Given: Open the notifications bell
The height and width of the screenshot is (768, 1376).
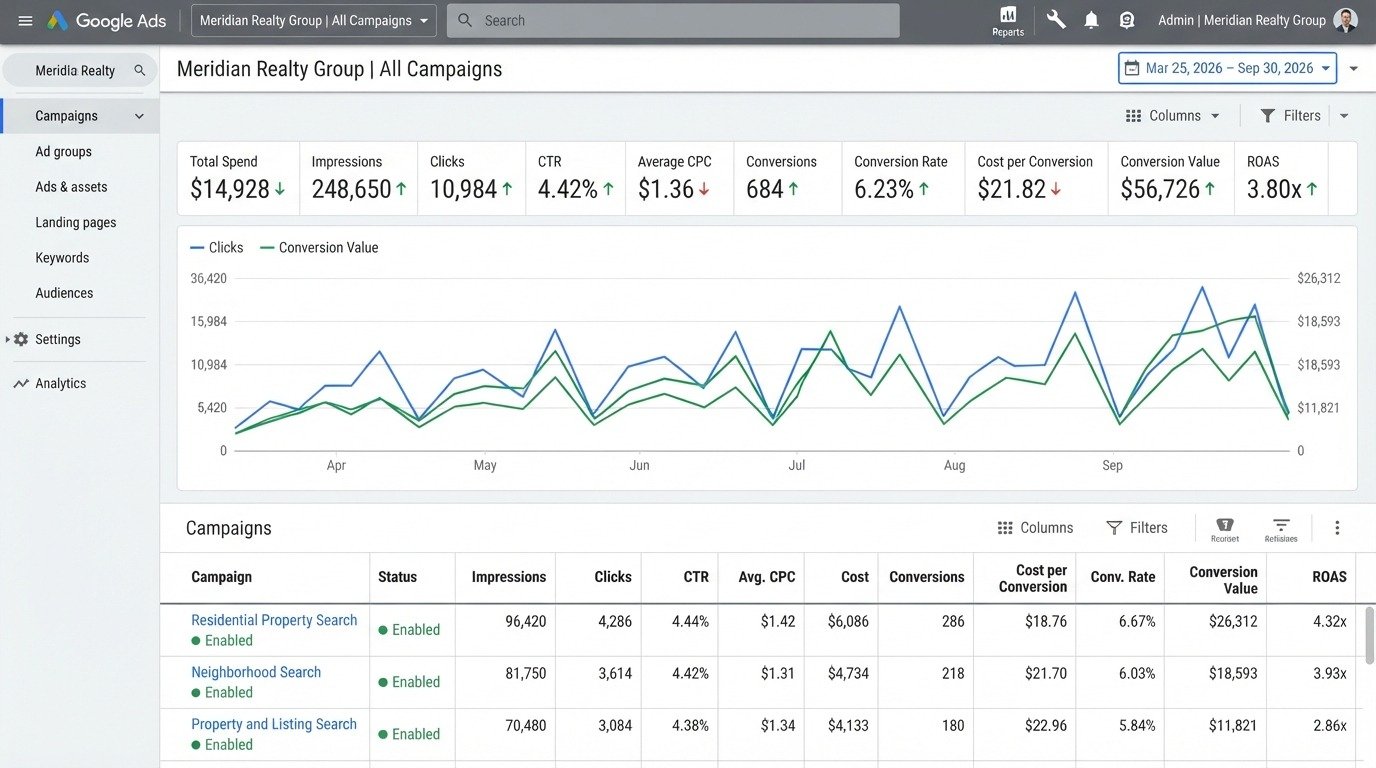Looking at the screenshot, I should 1091,20.
